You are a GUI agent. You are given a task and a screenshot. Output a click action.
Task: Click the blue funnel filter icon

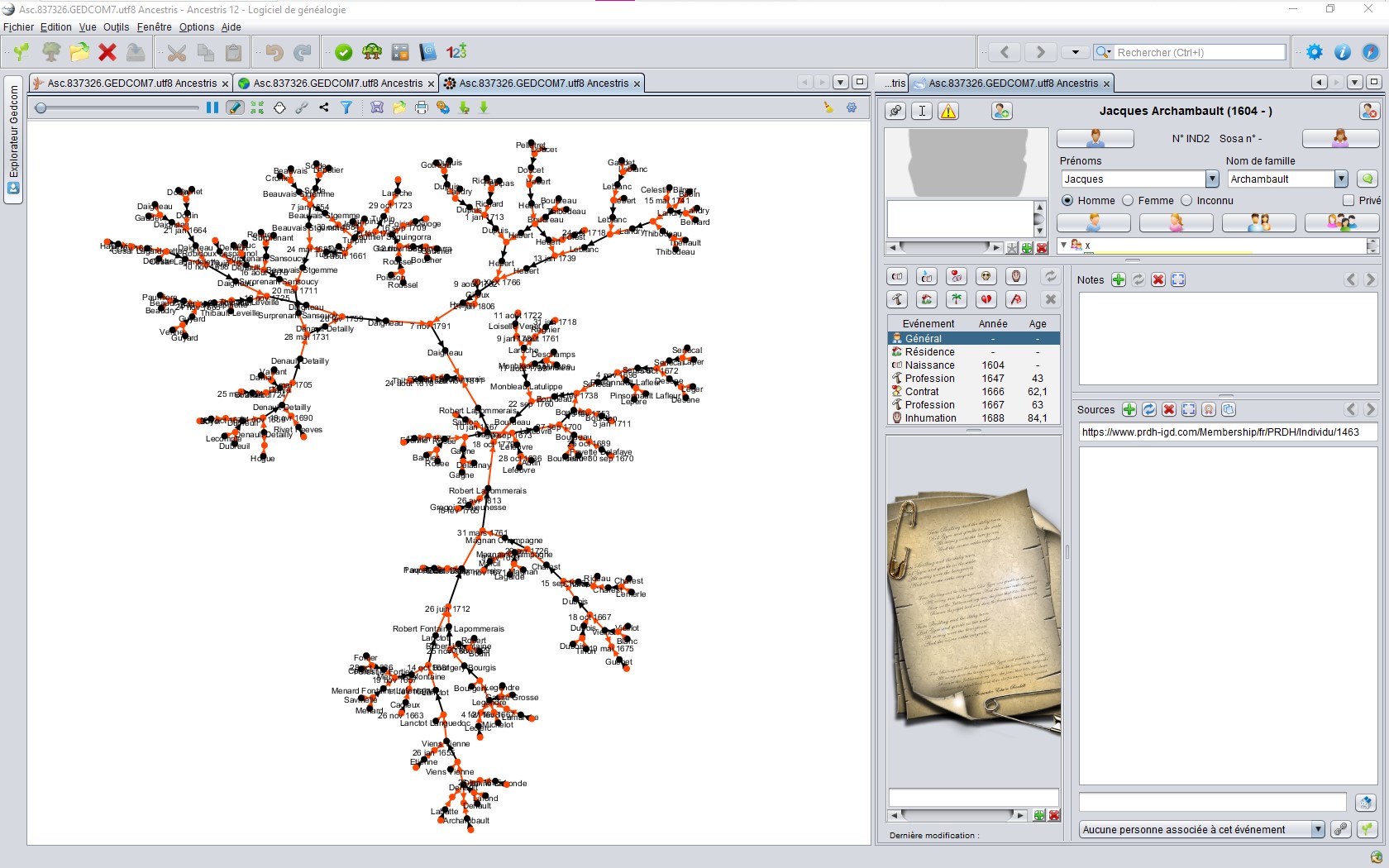[346, 107]
